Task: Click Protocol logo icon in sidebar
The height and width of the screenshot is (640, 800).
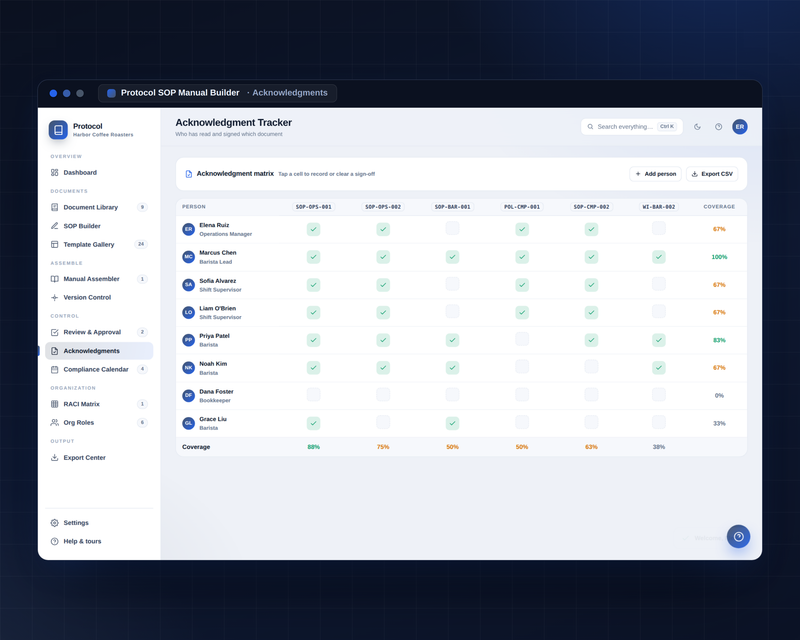Action: coord(58,130)
